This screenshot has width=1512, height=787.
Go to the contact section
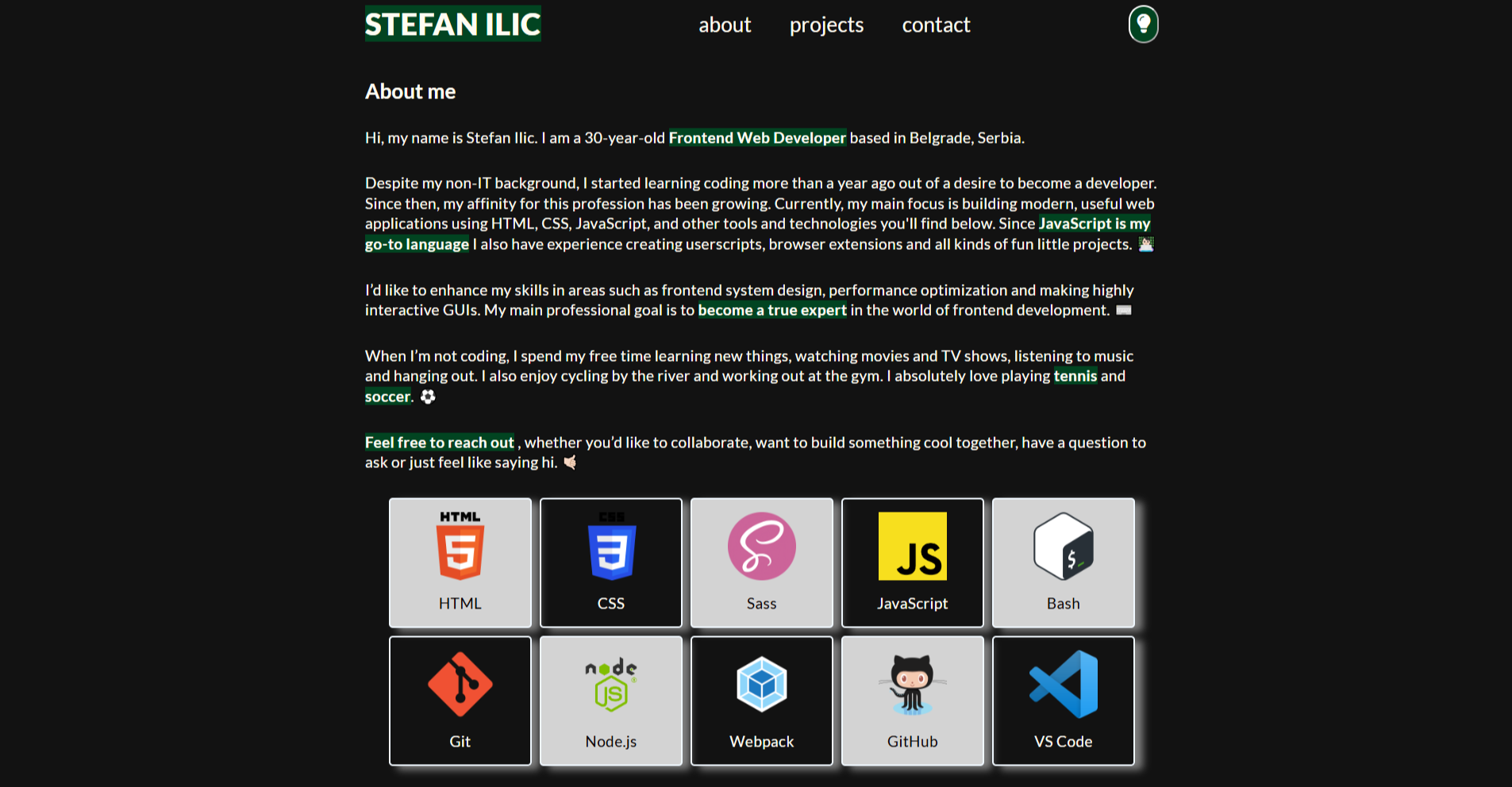[936, 25]
